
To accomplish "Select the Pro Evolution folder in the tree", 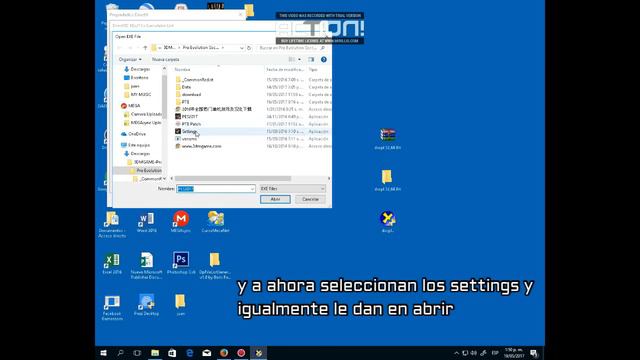I will pos(146,171).
